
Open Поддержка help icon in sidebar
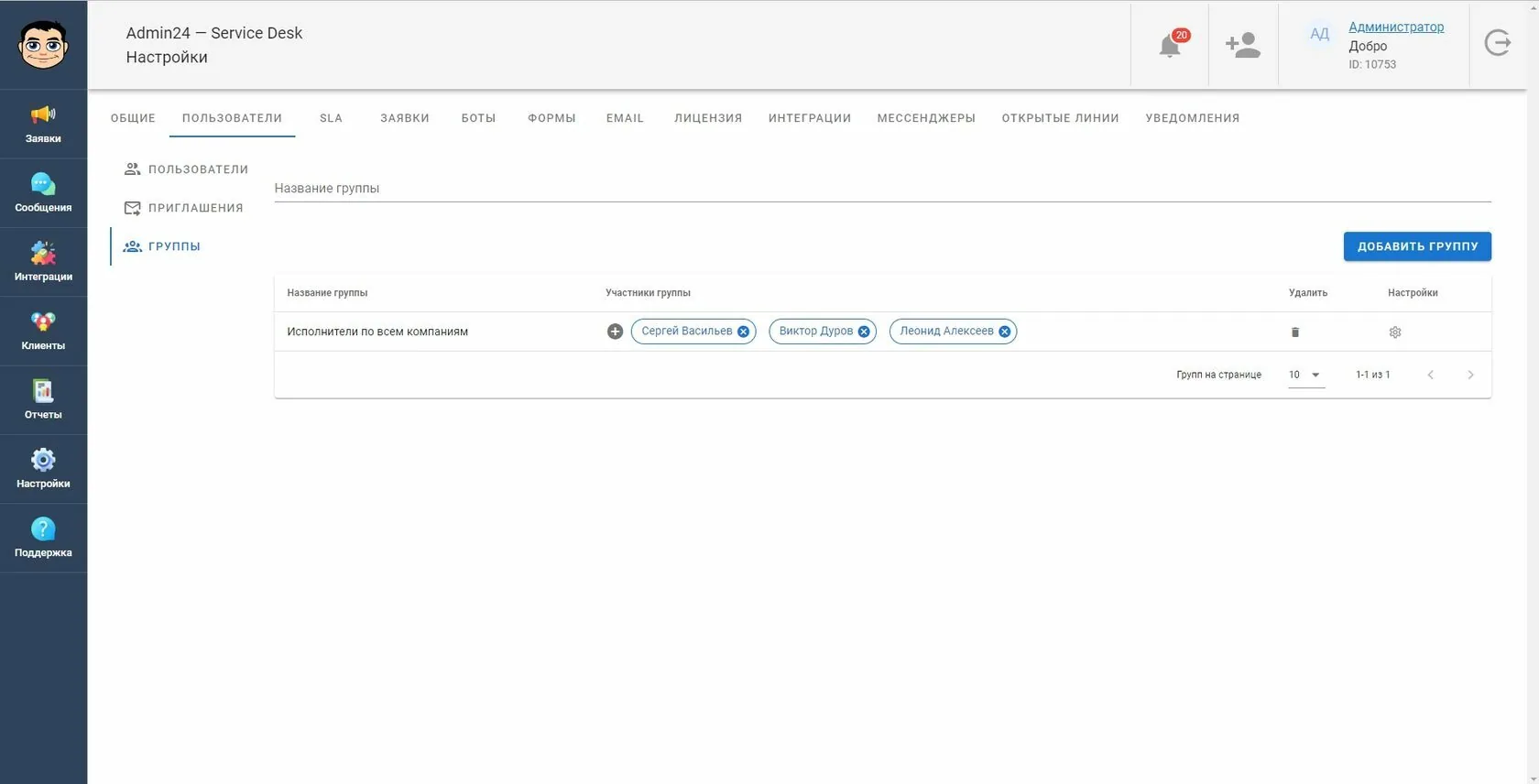coord(43,538)
